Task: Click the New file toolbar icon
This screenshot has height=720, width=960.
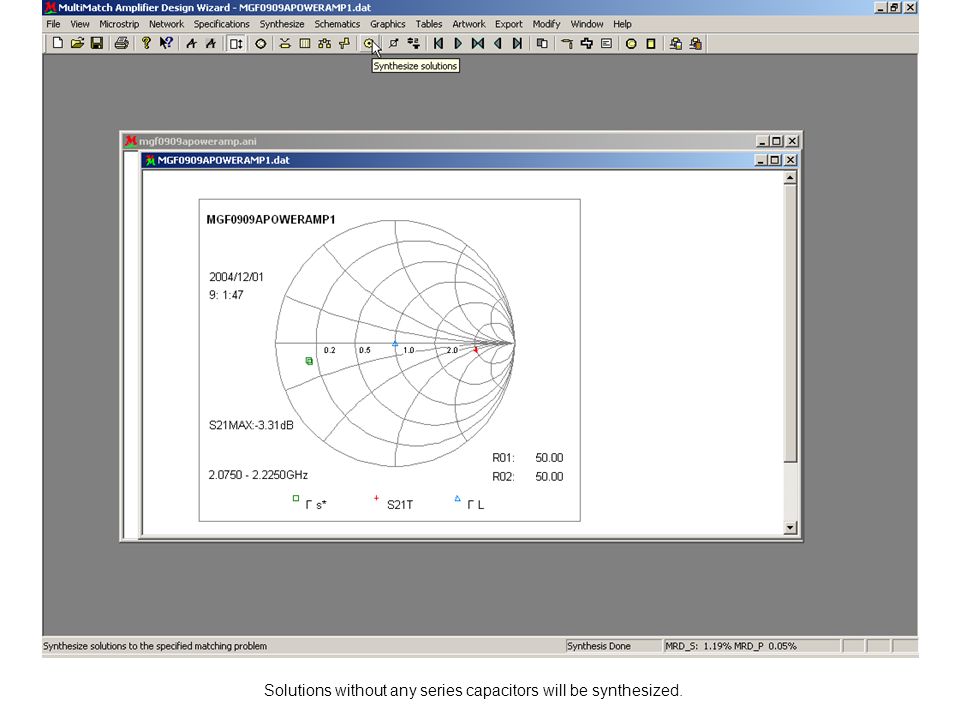Action: 58,43
